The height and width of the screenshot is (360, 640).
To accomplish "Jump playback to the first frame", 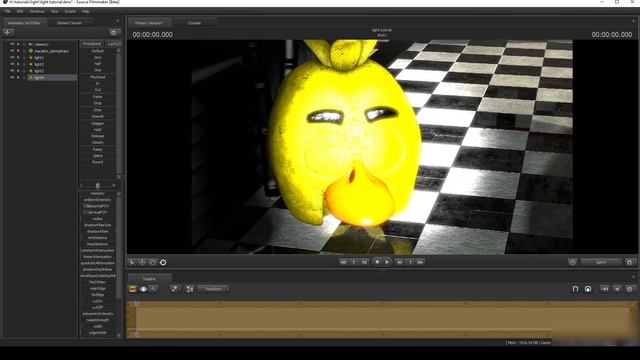I will click(x=343, y=262).
